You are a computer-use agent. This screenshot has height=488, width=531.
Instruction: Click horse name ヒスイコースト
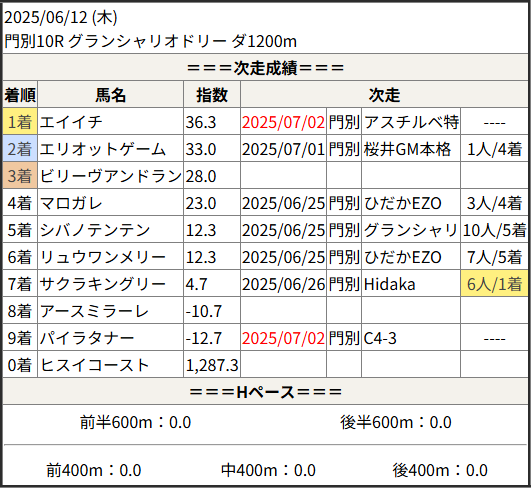tap(94, 365)
